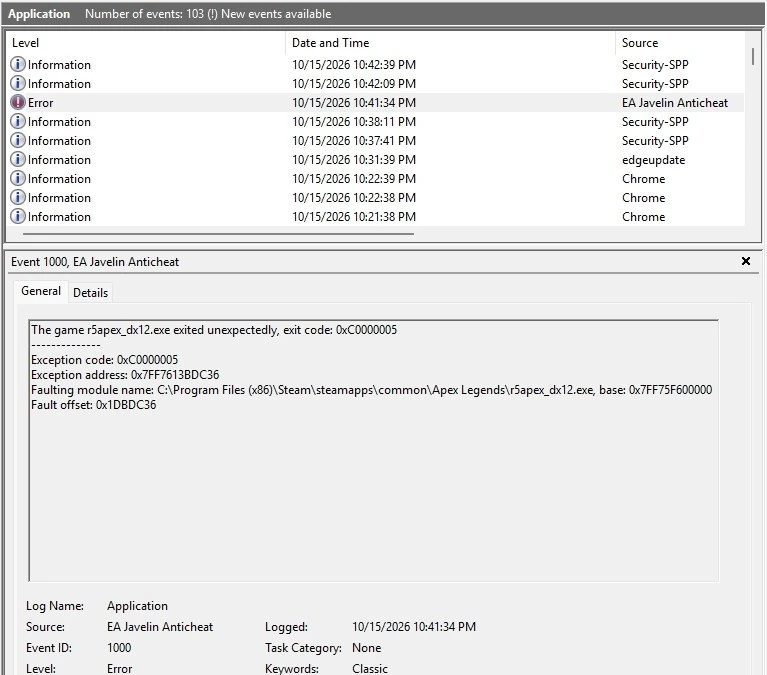Select the Error row at 10:41:34 PM
Viewport: 767px width, 675px height.
coord(376,103)
